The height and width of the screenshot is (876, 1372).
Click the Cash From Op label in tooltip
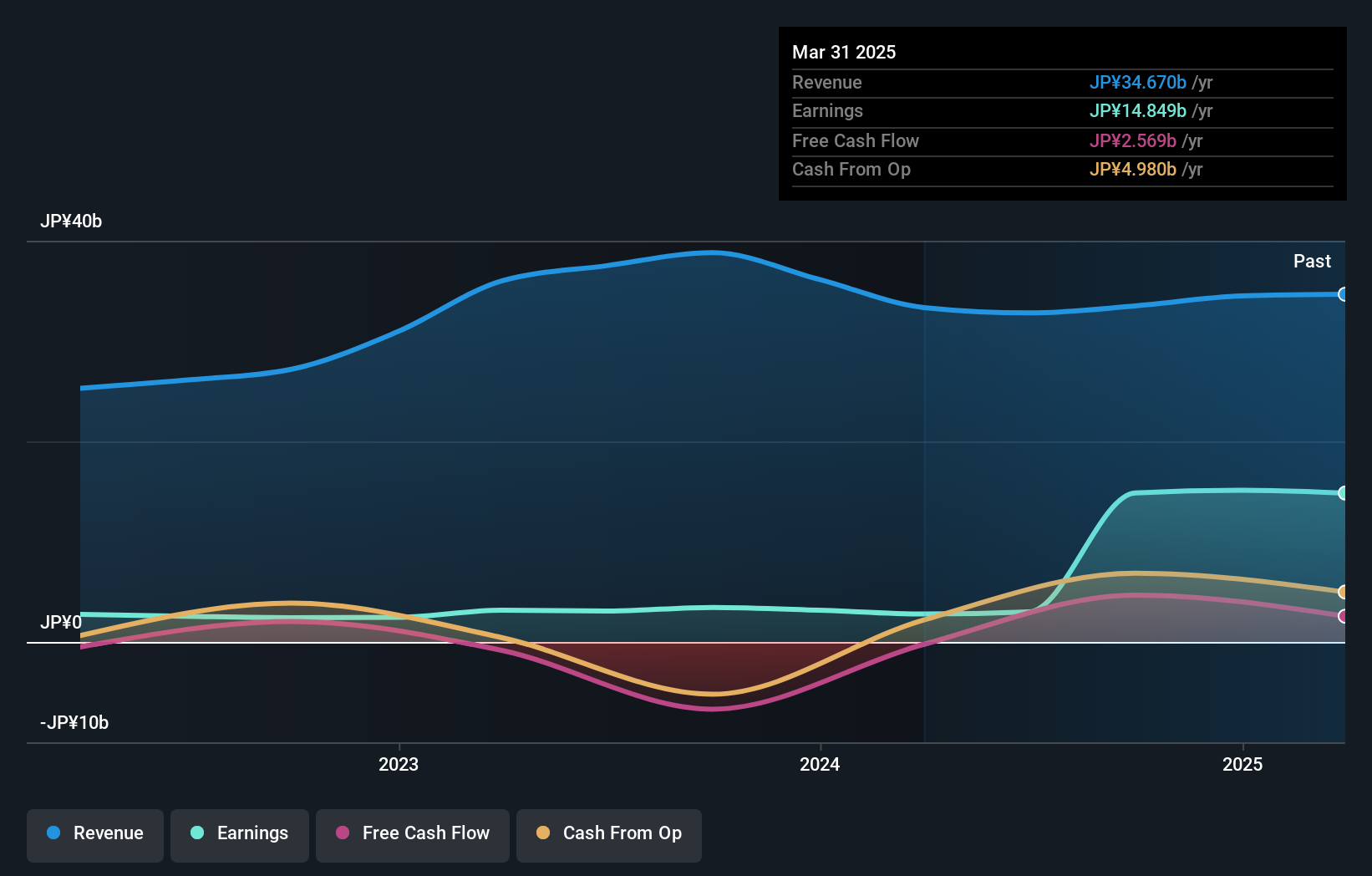851,170
